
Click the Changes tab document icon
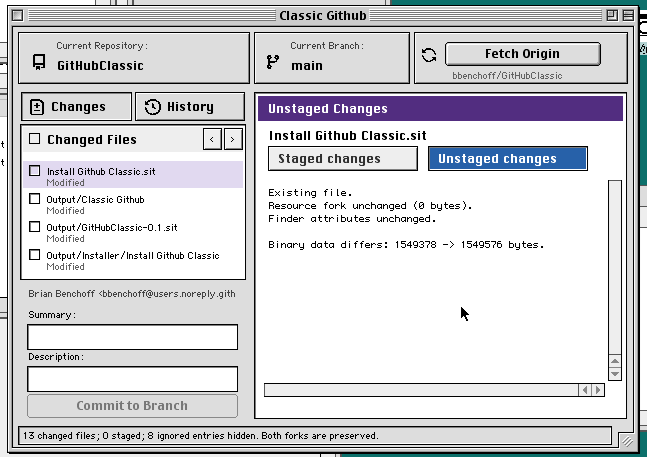(x=37, y=107)
